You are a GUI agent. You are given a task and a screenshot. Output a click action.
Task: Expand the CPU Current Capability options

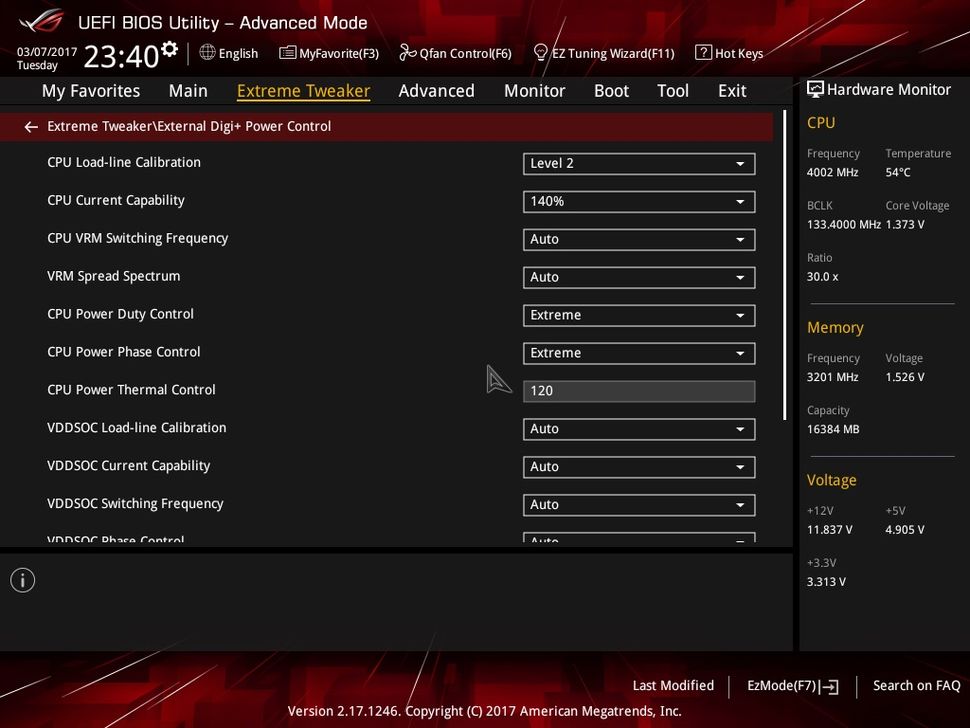click(x=639, y=201)
